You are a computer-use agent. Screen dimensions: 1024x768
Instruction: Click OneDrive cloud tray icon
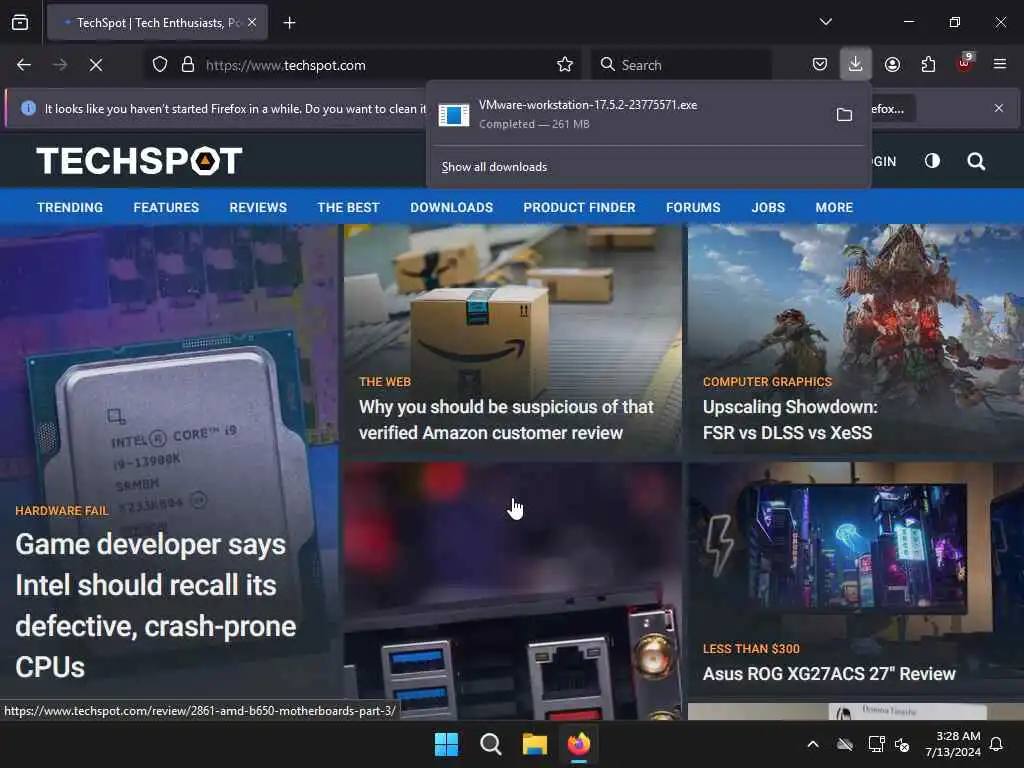click(845, 744)
